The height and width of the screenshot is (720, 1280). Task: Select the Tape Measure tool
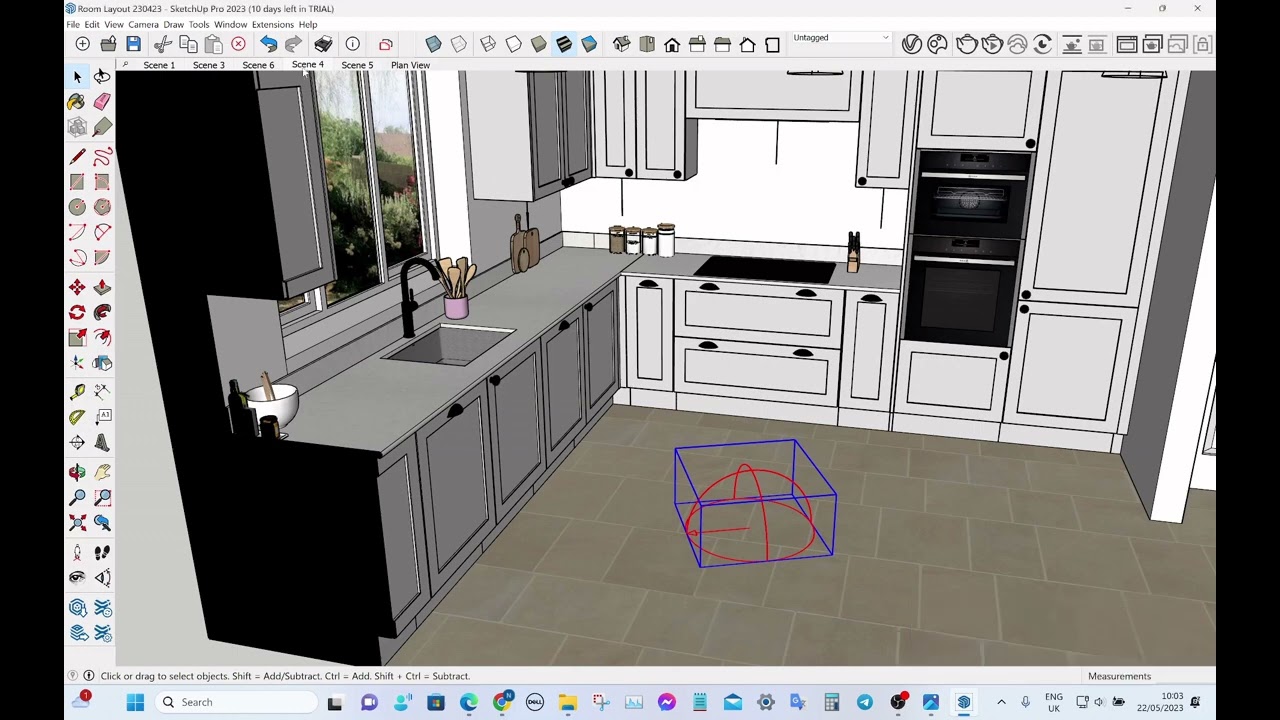pyautogui.click(x=77, y=392)
